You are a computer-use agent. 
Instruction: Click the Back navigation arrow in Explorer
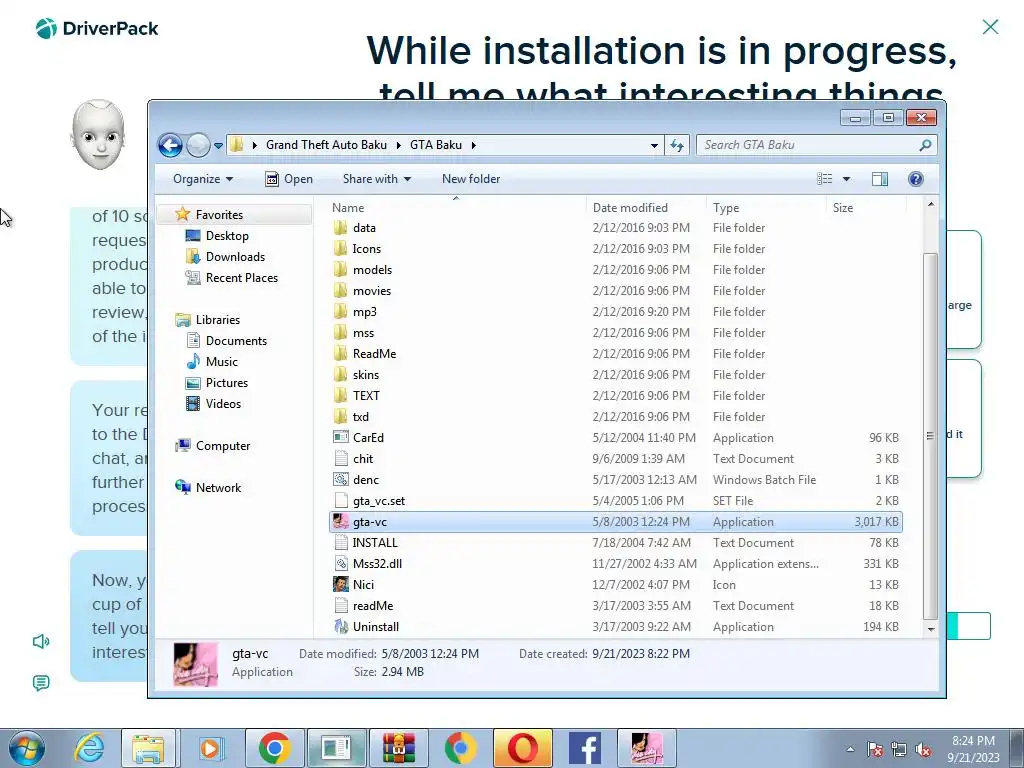click(170, 145)
